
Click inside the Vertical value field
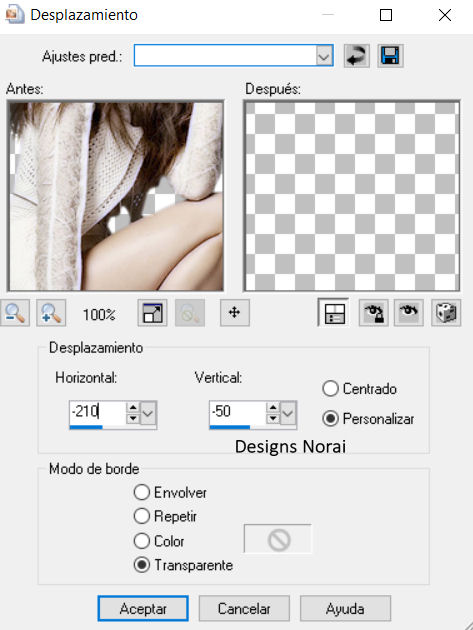point(238,412)
